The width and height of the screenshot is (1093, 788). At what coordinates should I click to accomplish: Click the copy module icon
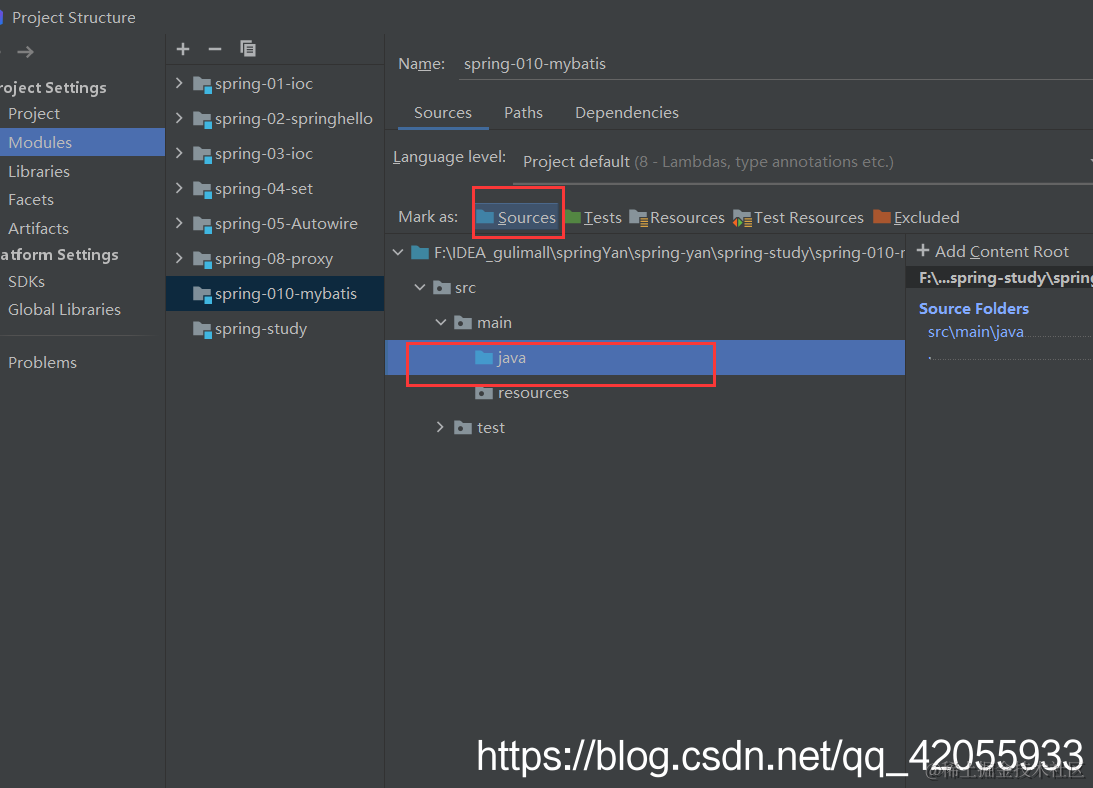247,49
